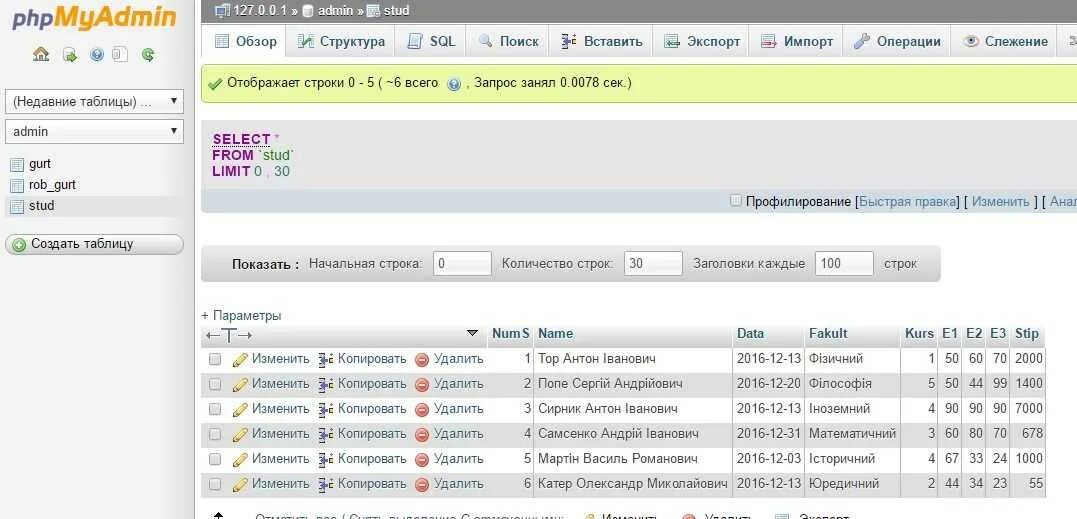This screenshot has width=1077, height=519.
Task: Click the Создать таблицу button
Action: 94,244
